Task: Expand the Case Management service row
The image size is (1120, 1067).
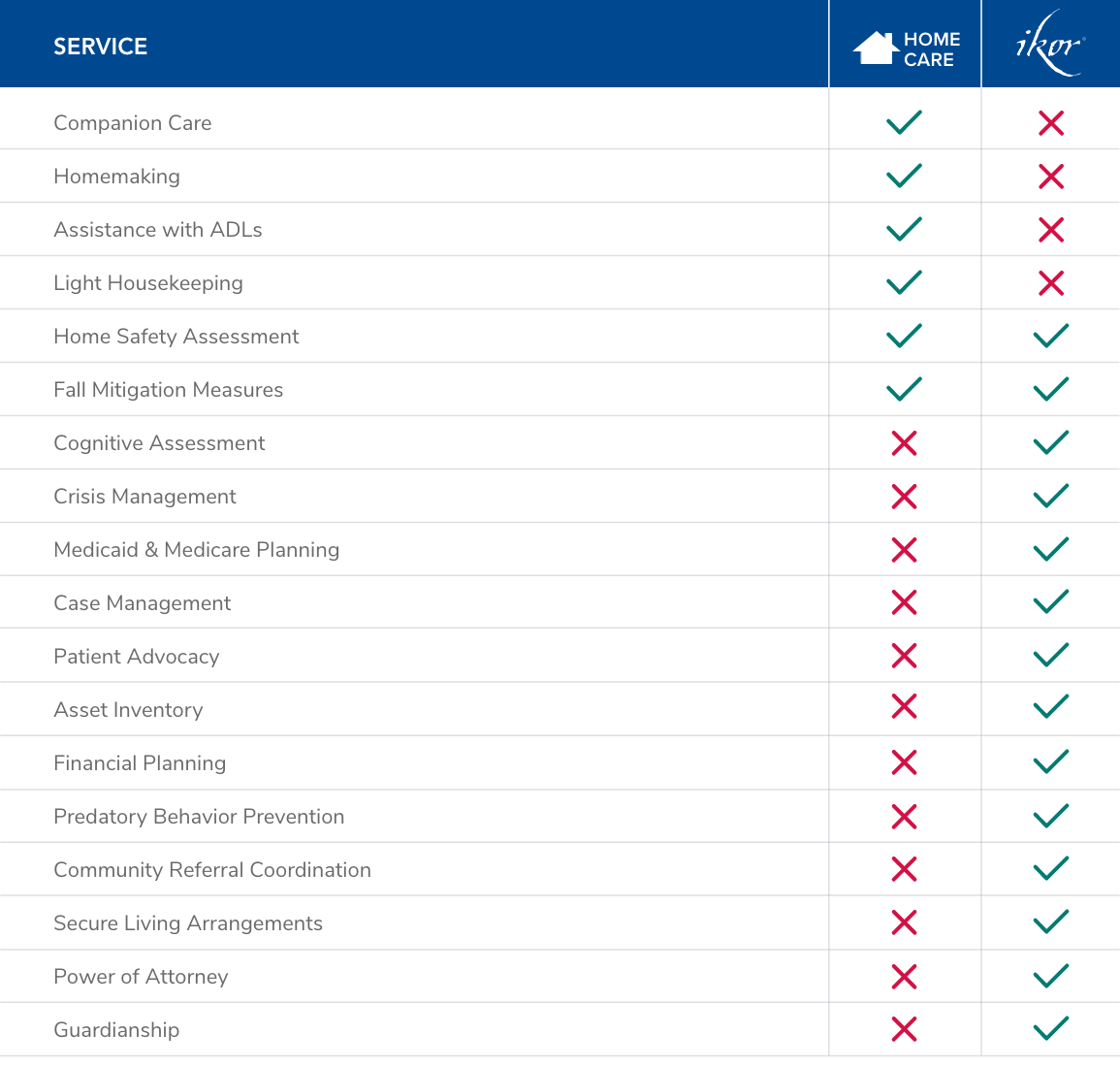Action: coord(142,602)
